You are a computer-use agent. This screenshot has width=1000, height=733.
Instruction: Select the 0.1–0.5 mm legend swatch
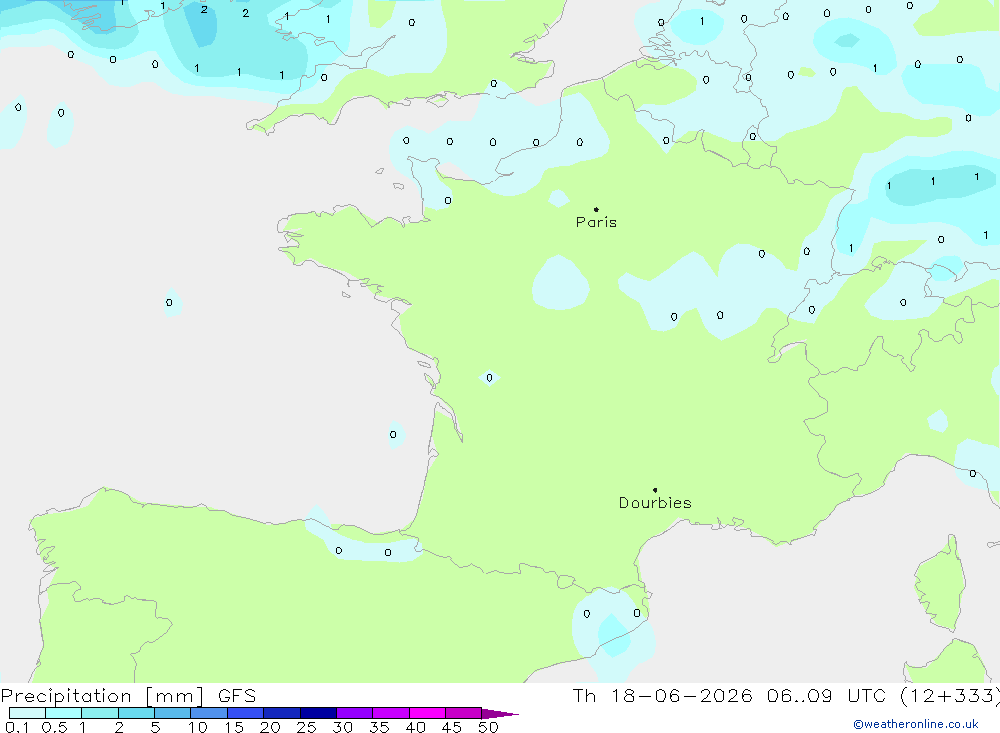click(27, 713)
